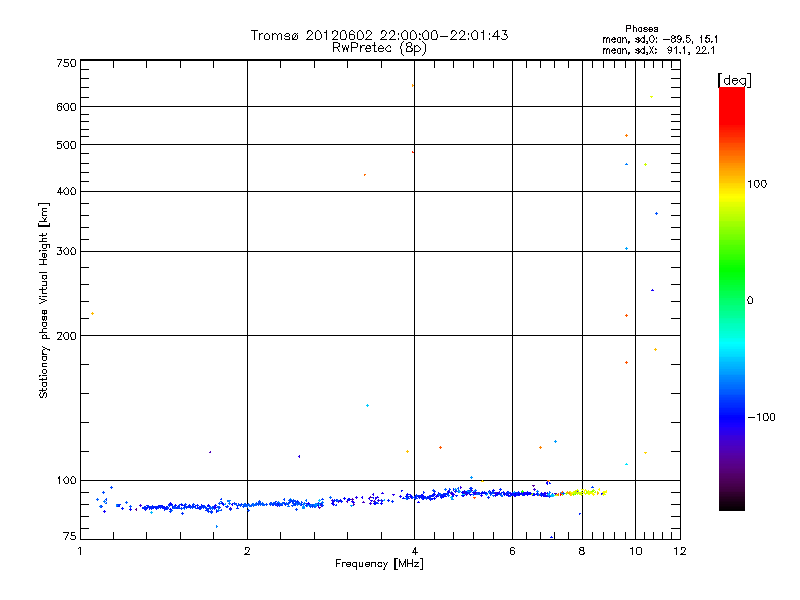Click the 'mean, sd,O: -89.5, 15.1' text
800x600 pixels.
[x=660, y=39]
